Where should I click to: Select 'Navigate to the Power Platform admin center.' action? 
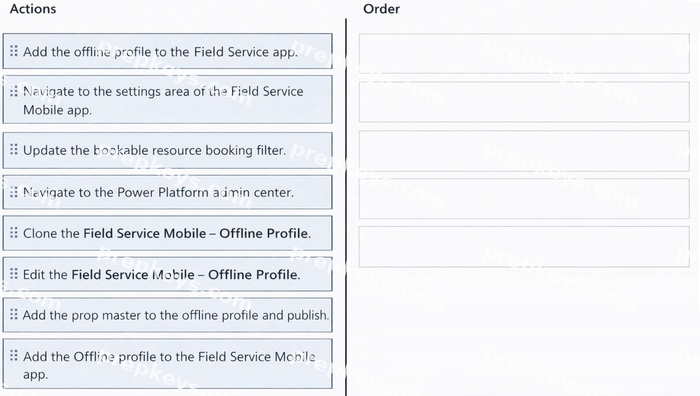(167, 192)
